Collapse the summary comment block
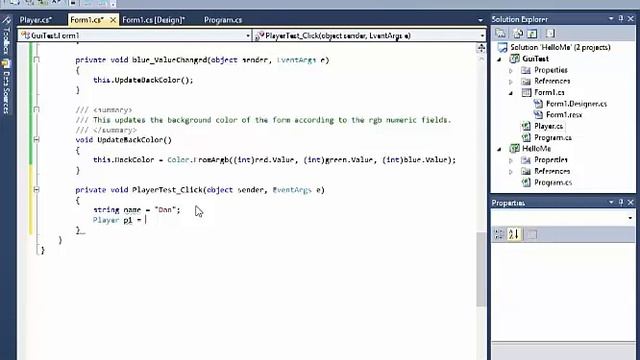640x360 pixels. [x=36, y=110]
